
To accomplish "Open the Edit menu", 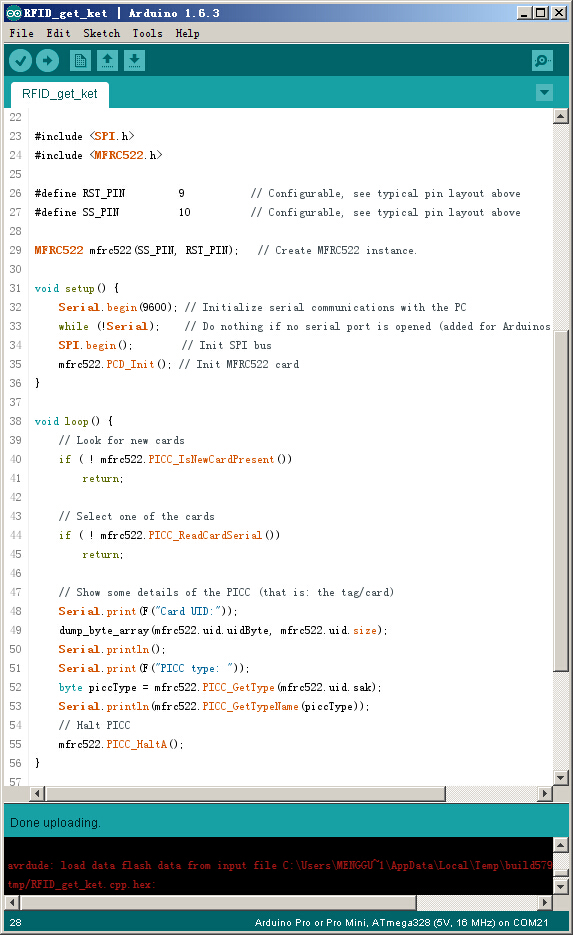I will tap(58, 33).
